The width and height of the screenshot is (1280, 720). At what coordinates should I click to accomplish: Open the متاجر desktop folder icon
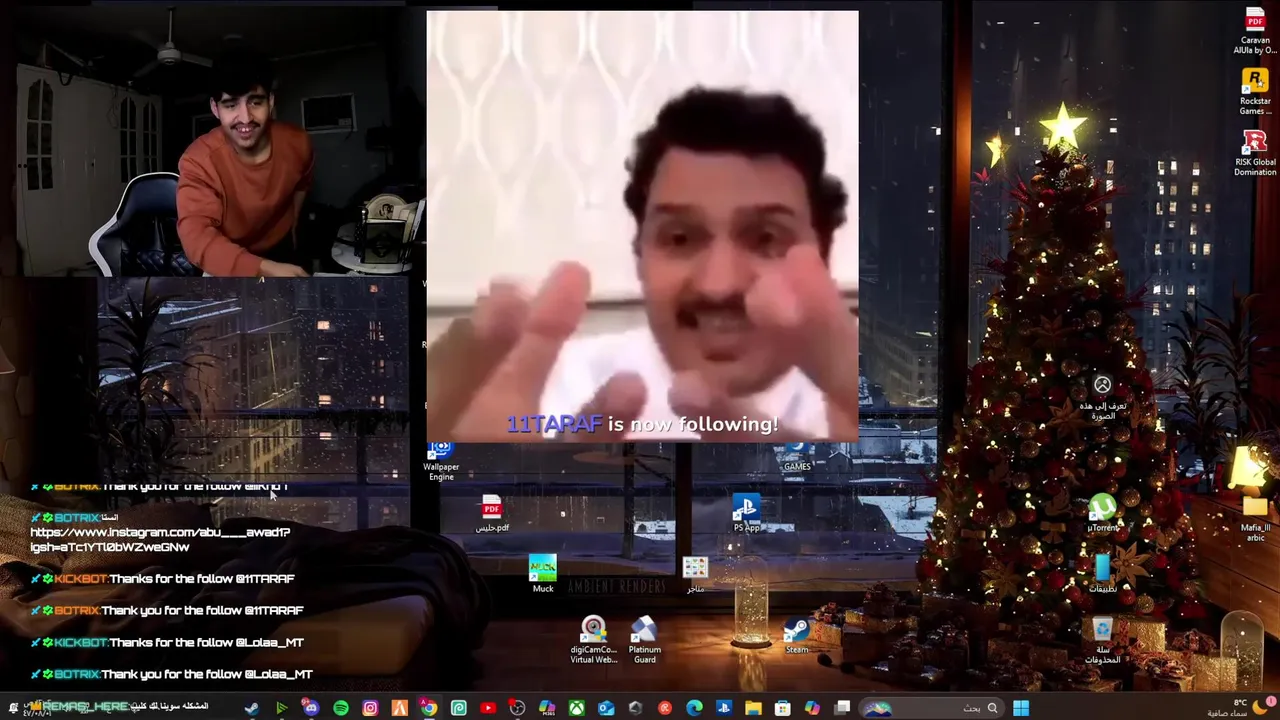click(x=695, y=575)
